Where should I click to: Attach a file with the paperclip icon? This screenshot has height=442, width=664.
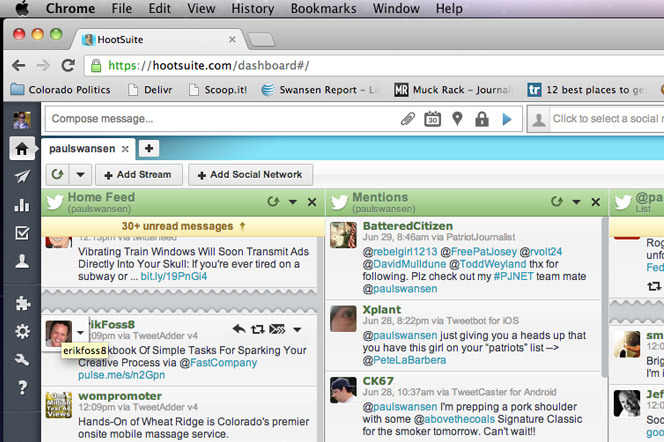tap(408, 119)
